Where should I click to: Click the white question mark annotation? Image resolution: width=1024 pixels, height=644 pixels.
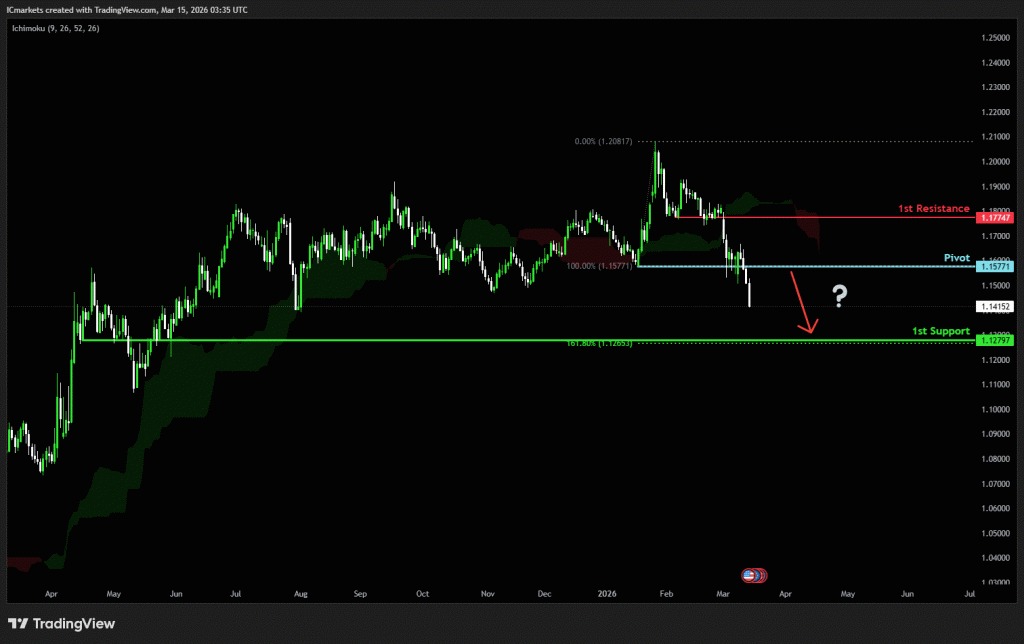click(840, 295)
